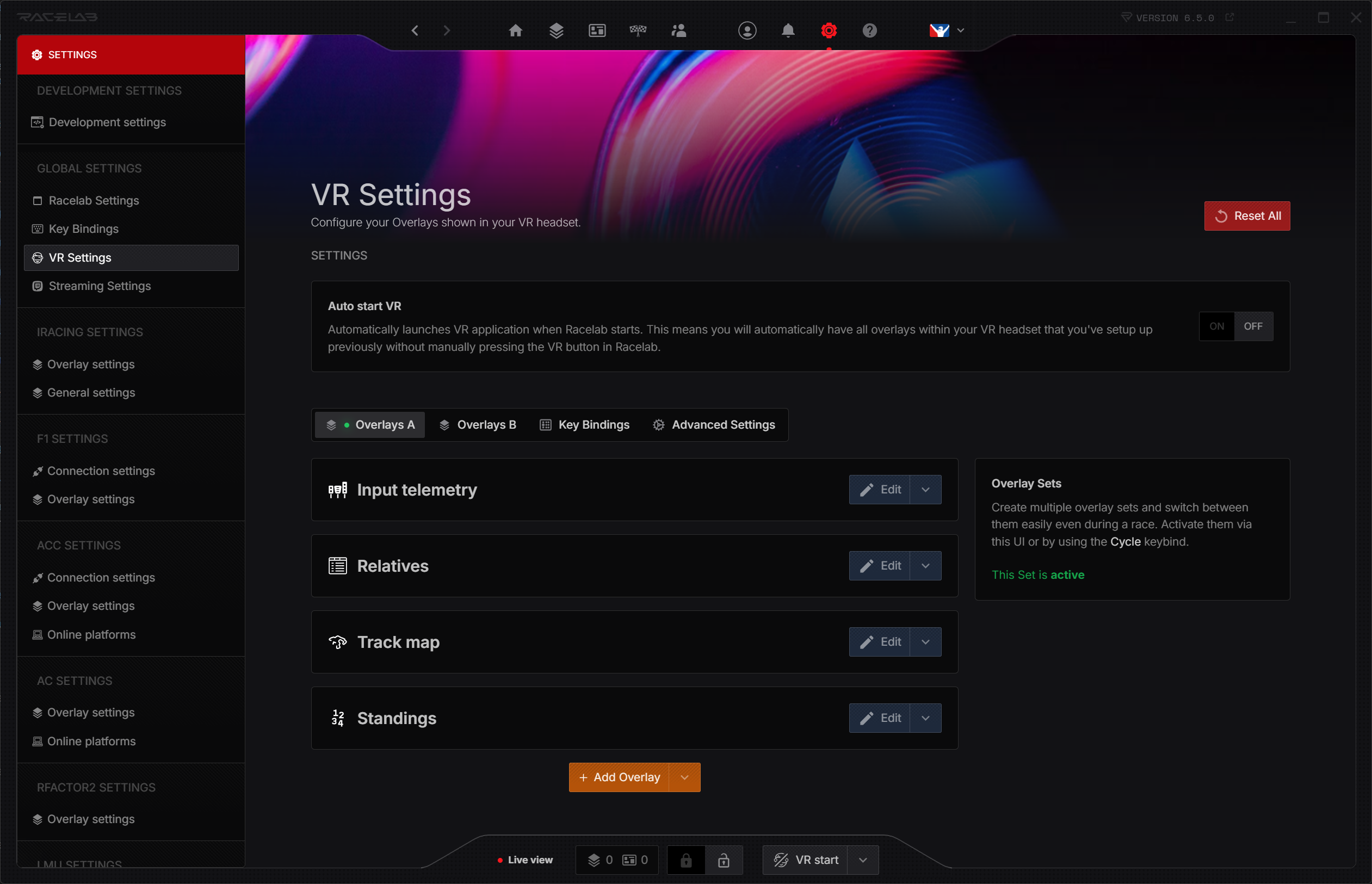Viewport: 1372px width, 884px height.
Task: Open the dashboards panel icon in top toolbar
Action: pos(597,30)
